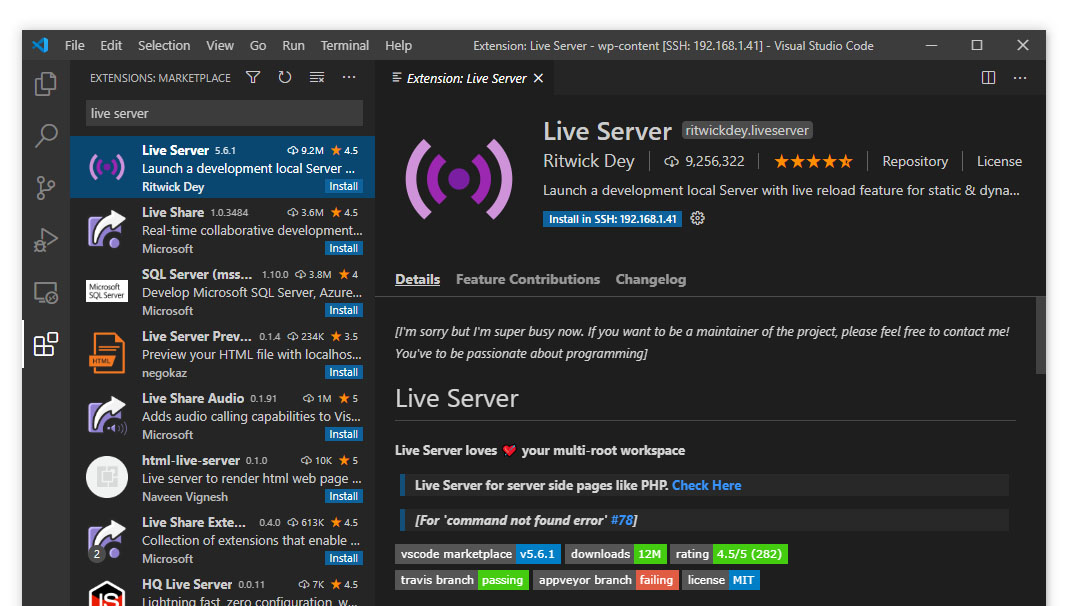
Task: Click the ritwickdey.liveserver identifier
Action: (747, 130)
